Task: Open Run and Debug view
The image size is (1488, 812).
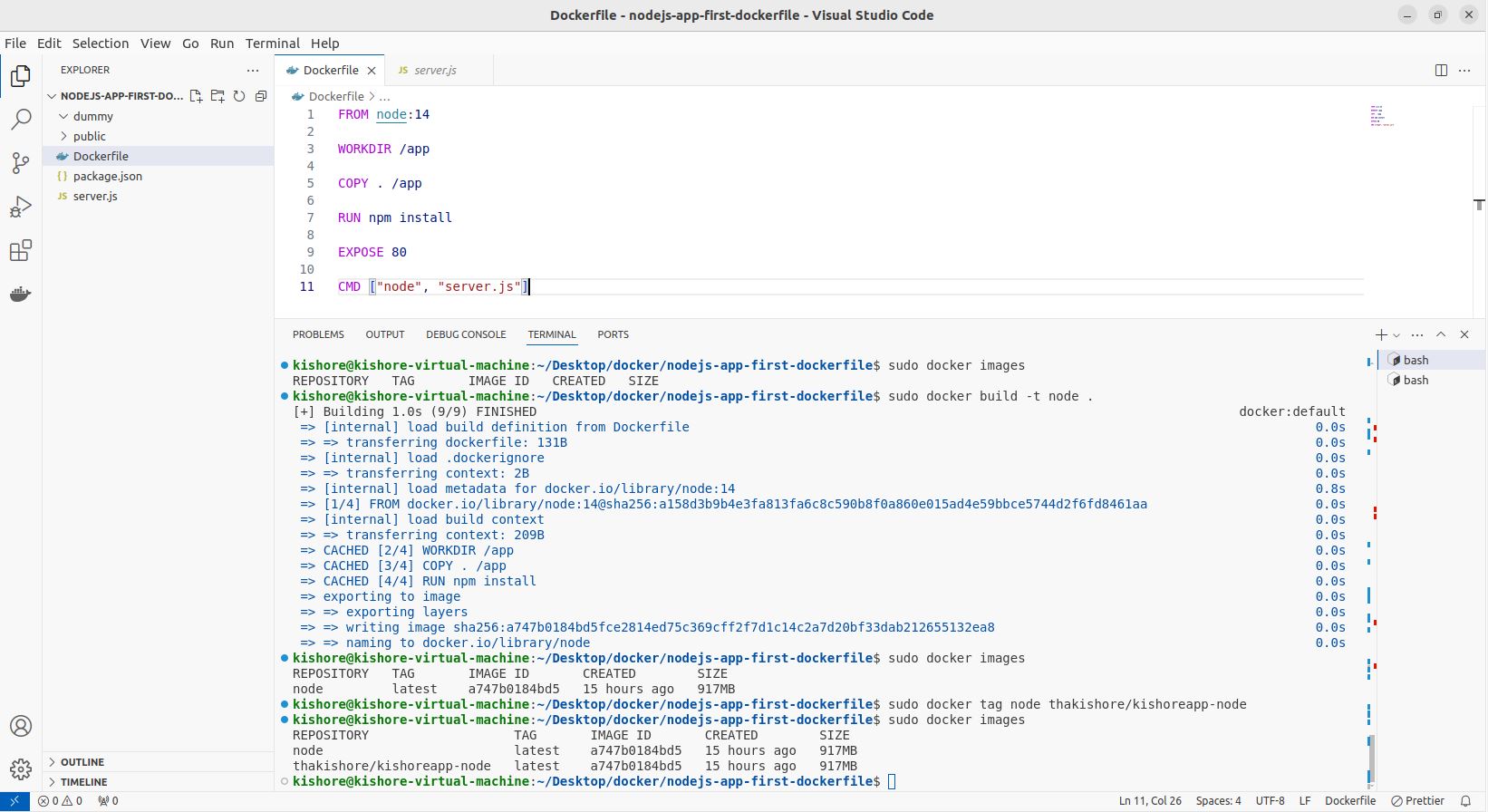Action: pyautogui.click(x=21, y=207)
